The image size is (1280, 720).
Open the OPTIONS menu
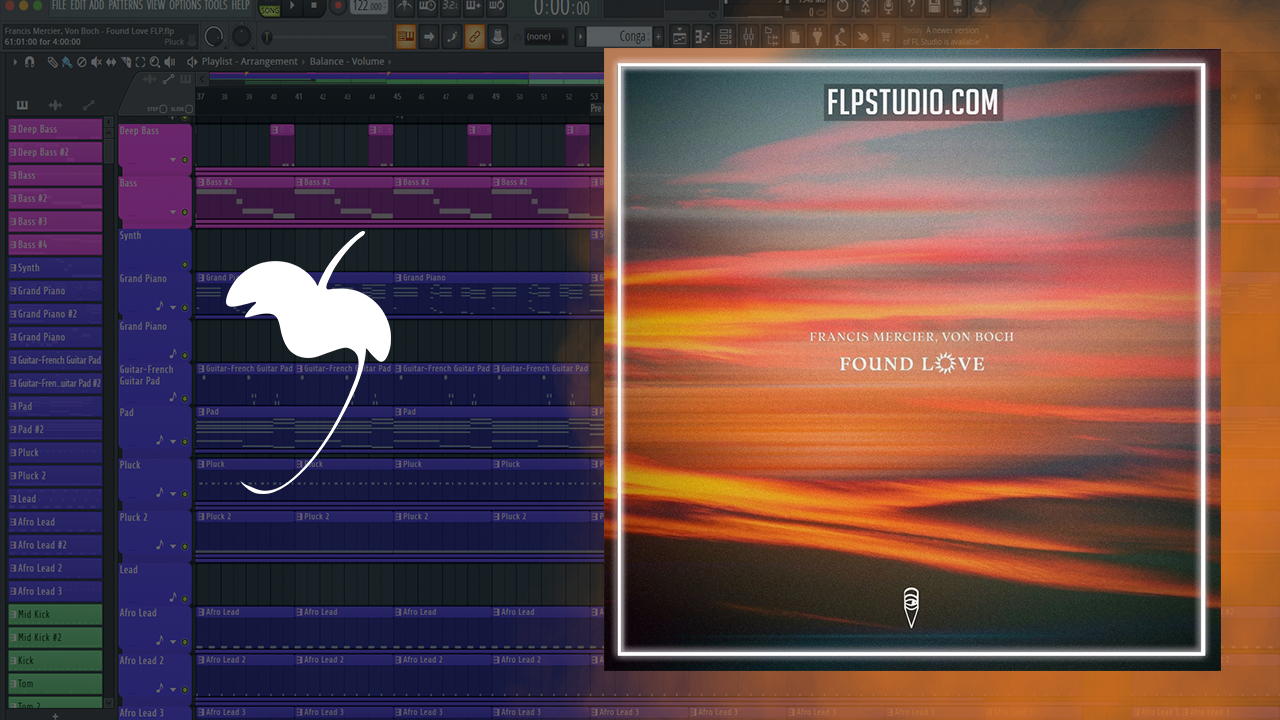(x=185, y=6)
